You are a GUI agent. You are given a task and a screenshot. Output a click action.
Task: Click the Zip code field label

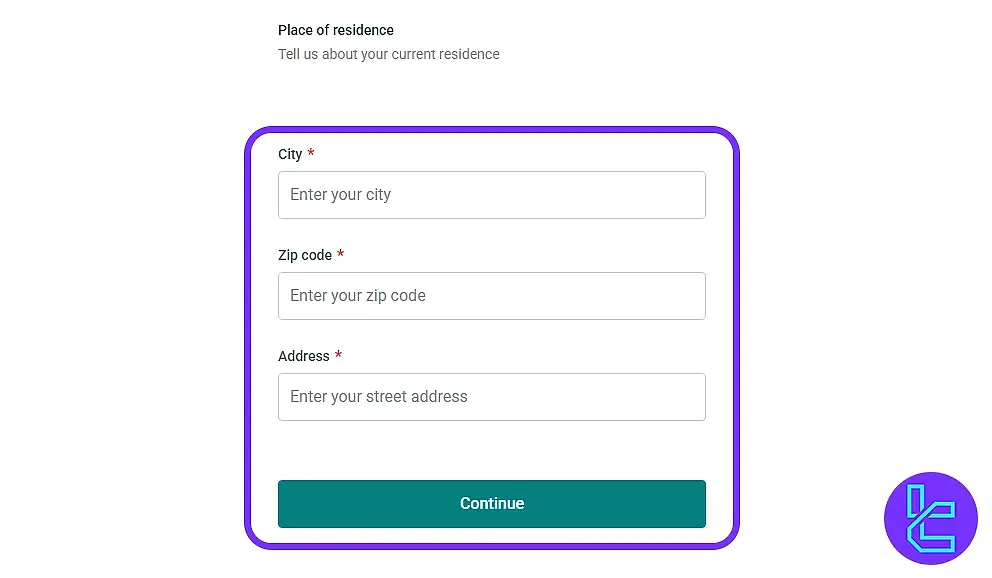point(303,255)
